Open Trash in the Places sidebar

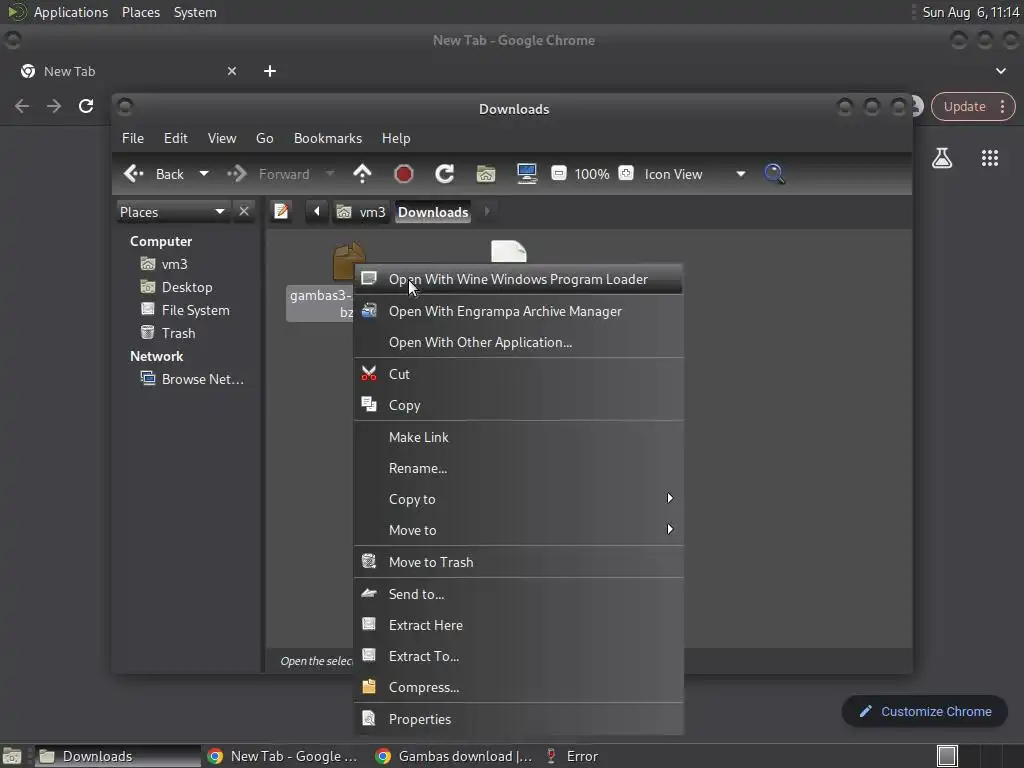(x=178, y=333)
